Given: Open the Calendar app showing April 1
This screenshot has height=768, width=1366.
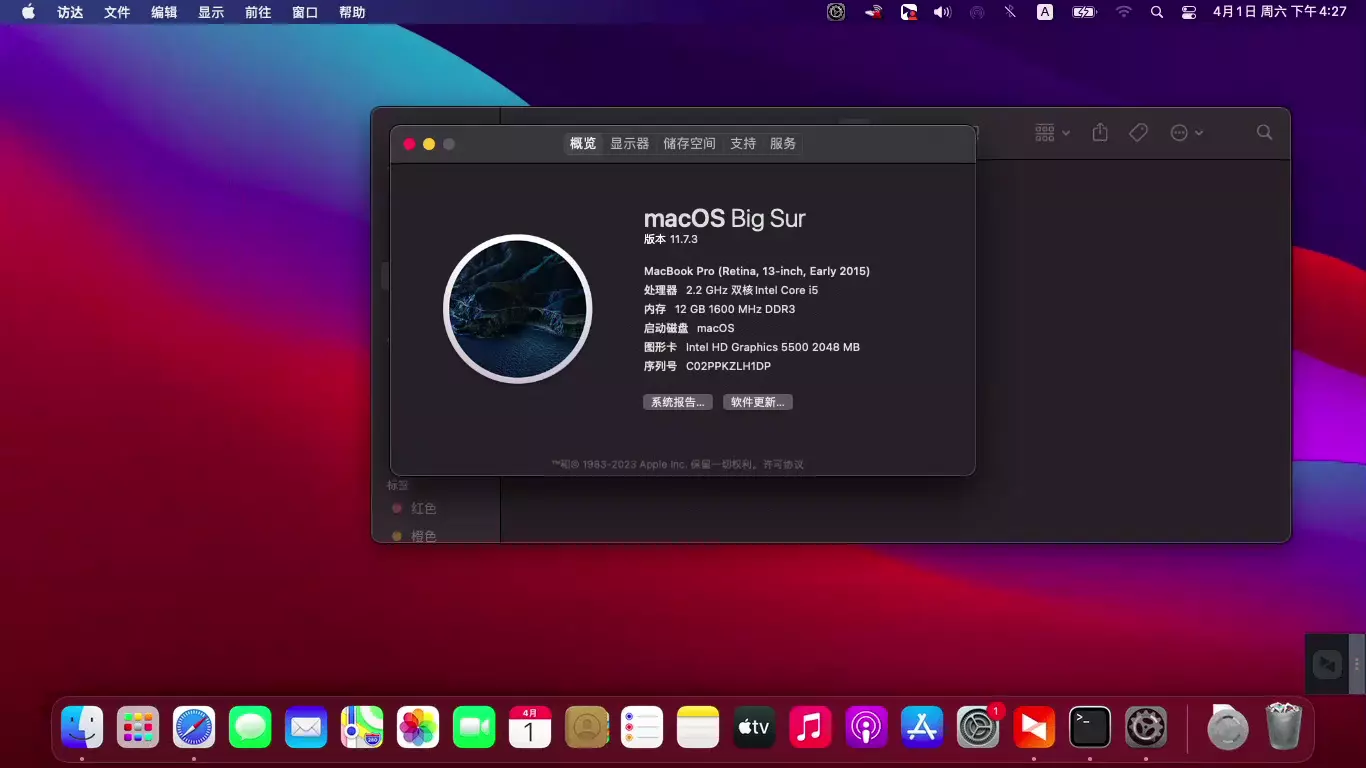Looking at the screenshot, I should (x=529, y=727).
